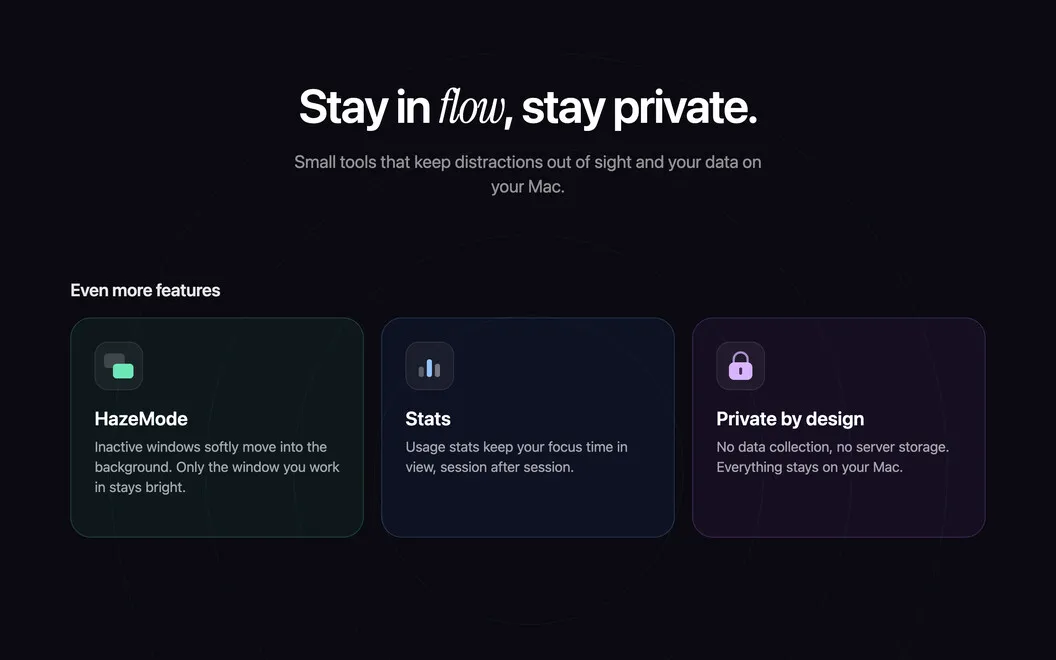Image resolution: width=1056 pixels, height=660 pixels.
Task: Click the words 'Stay in' in the headline
Action: (x=364, y=108)
